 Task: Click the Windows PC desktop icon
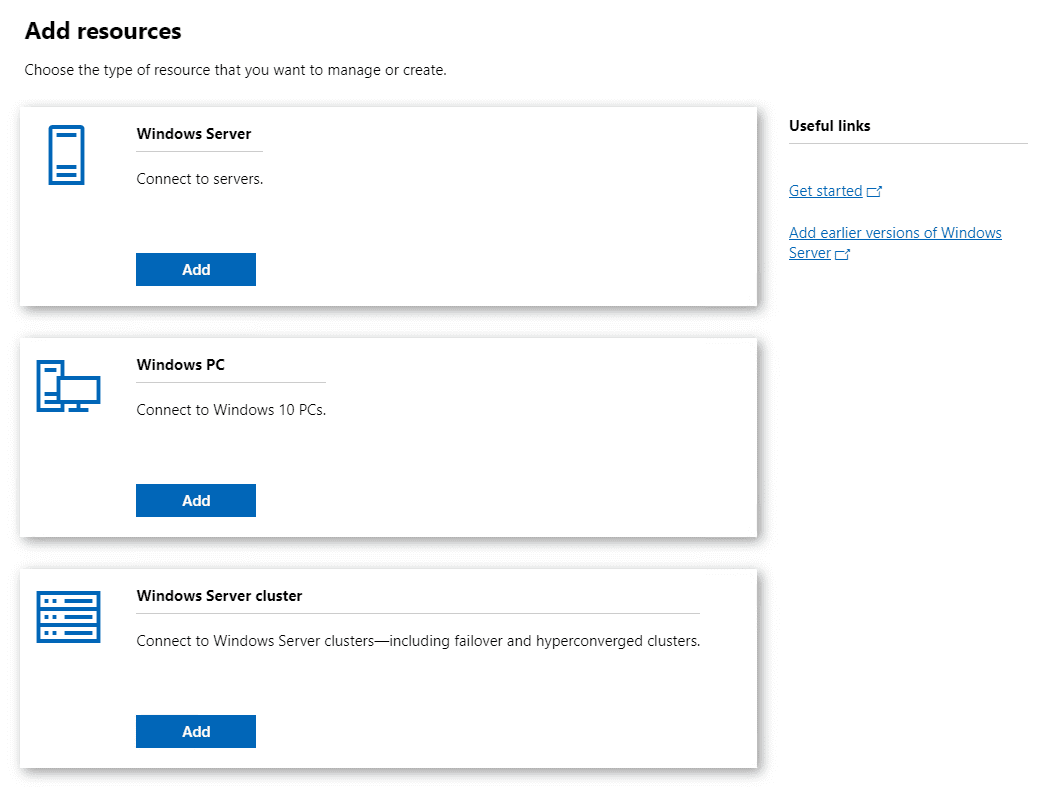point(68,386)
